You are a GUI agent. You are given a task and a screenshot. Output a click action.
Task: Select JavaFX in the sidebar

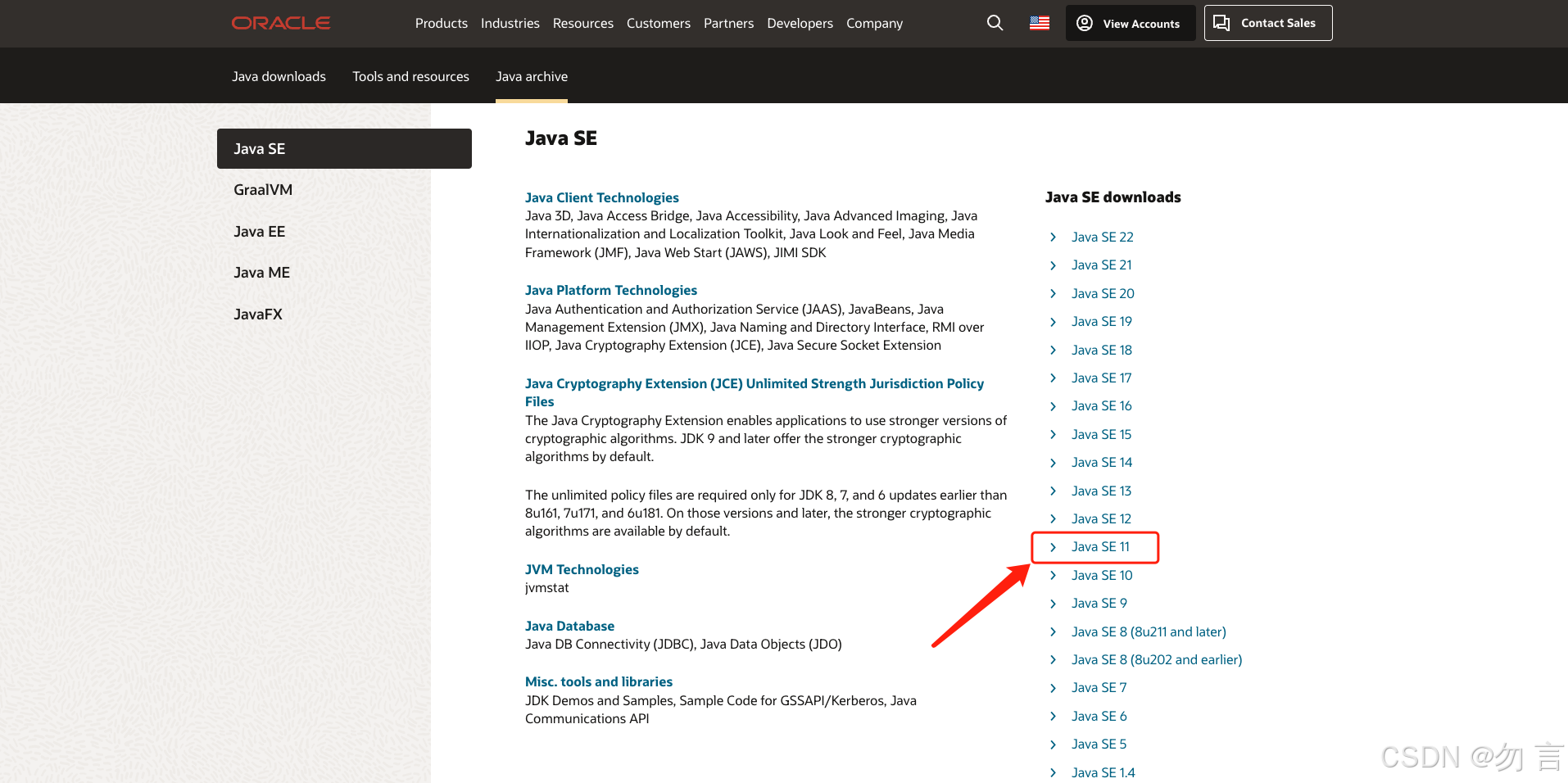coord(257,314)
